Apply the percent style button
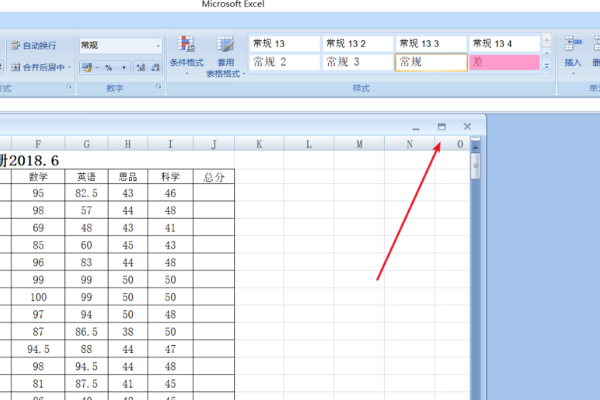 click(109, 68)
